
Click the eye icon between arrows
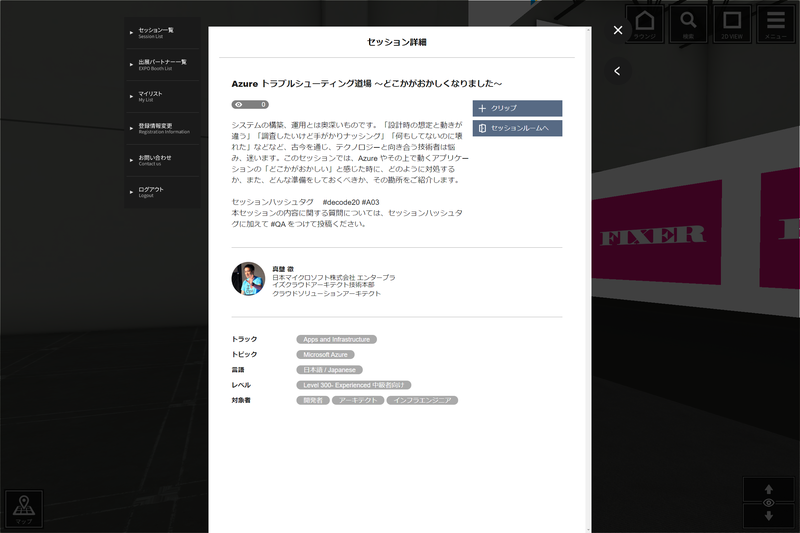click(x=769, y=503)
